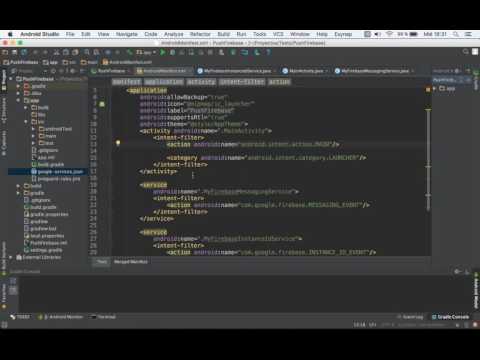Select settings.gradle in project tree
The width and height of the screenshot is (480, 360).
pyautogui.click(x=43, y=250)
